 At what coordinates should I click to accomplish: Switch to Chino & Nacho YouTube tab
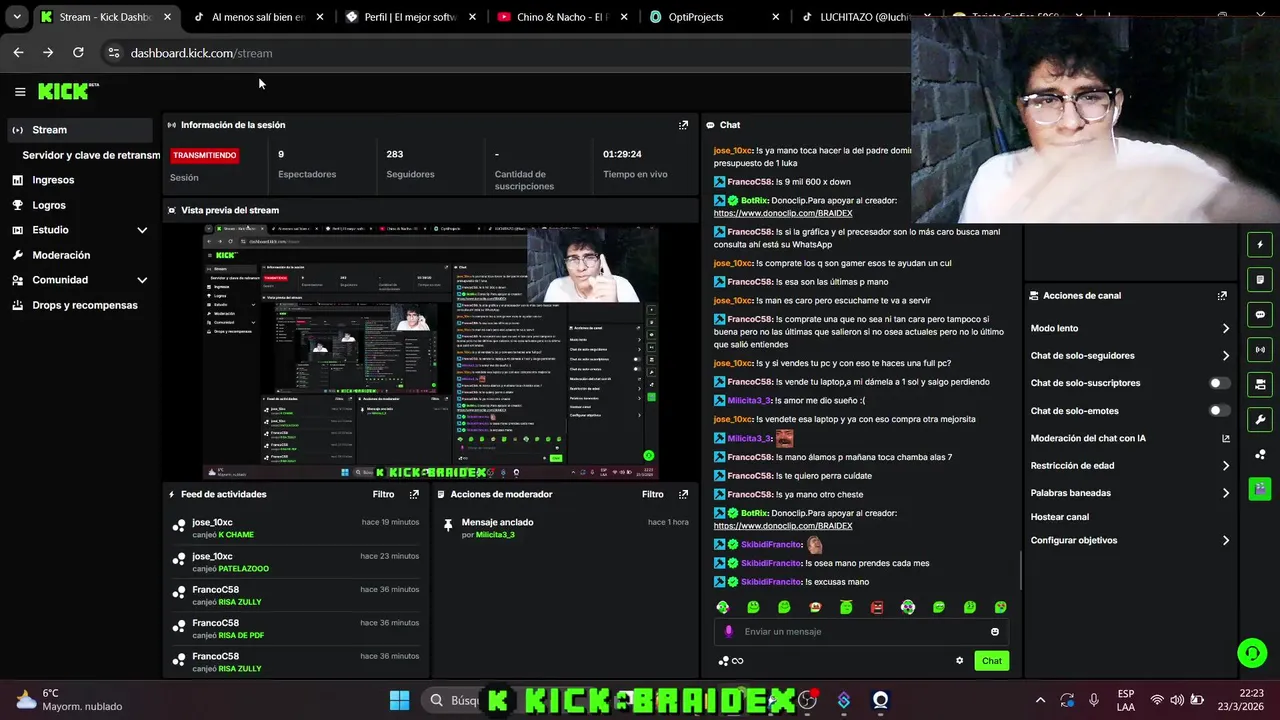560,17
